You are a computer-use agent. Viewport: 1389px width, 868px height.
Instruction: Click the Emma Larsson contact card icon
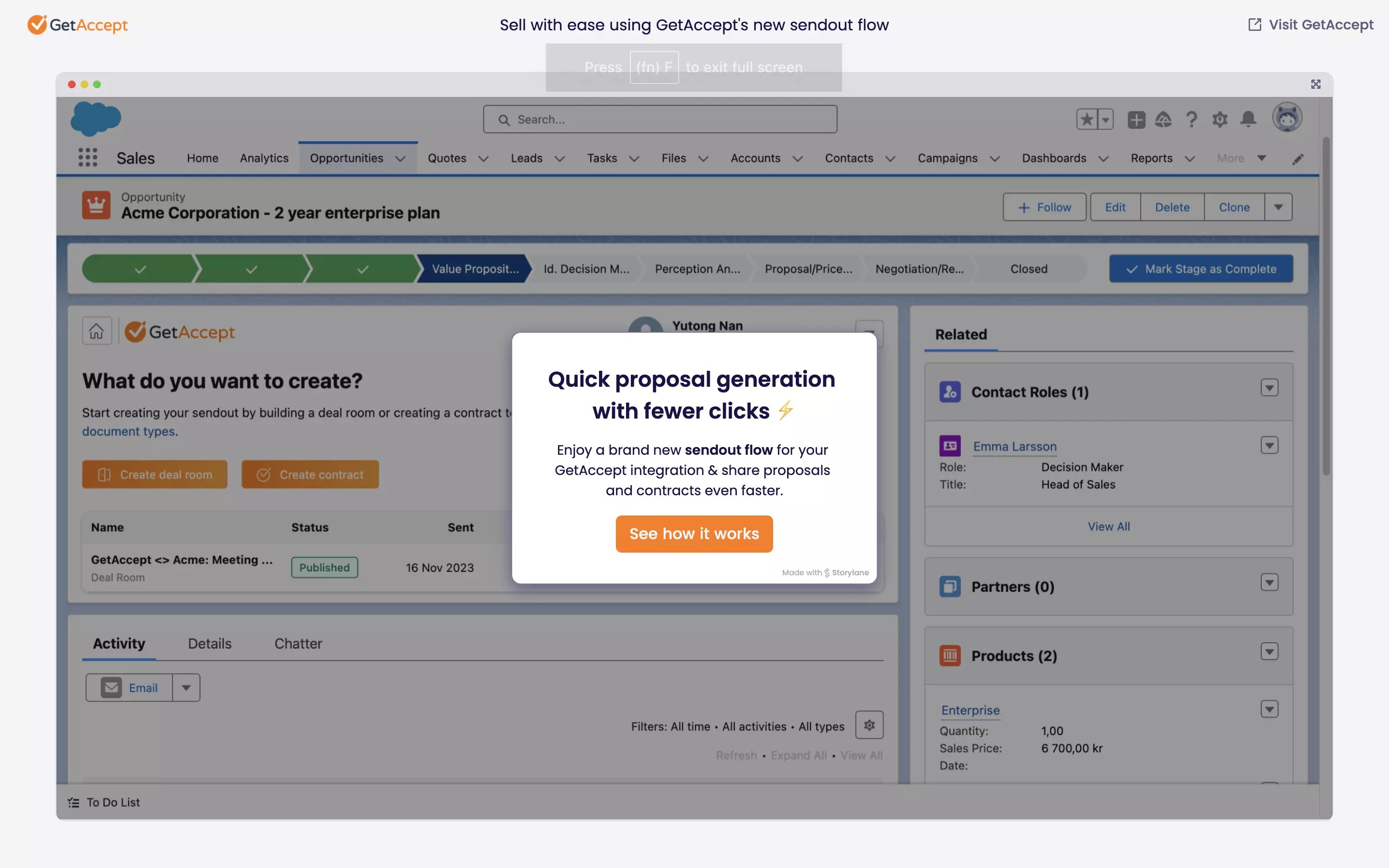[x=950, y=446]
